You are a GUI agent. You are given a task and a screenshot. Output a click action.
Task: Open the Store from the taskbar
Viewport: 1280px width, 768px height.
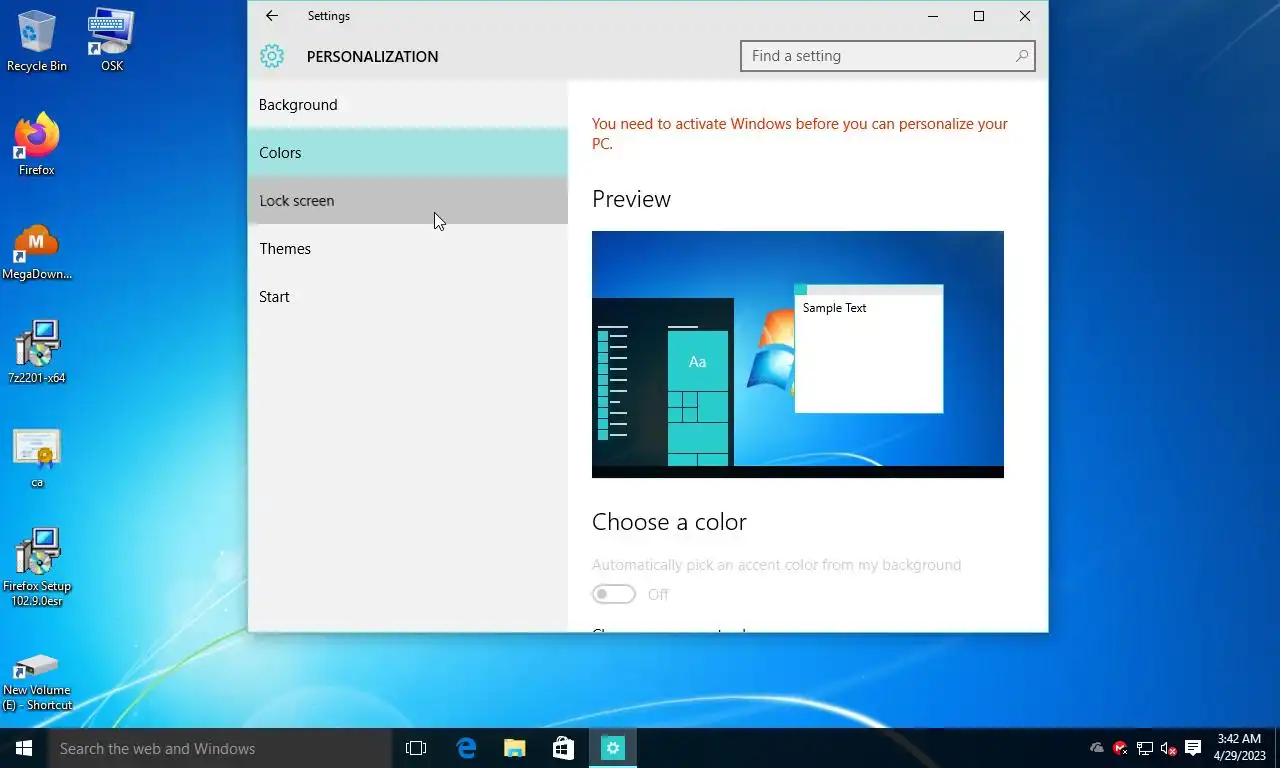[x=564, y=748]
